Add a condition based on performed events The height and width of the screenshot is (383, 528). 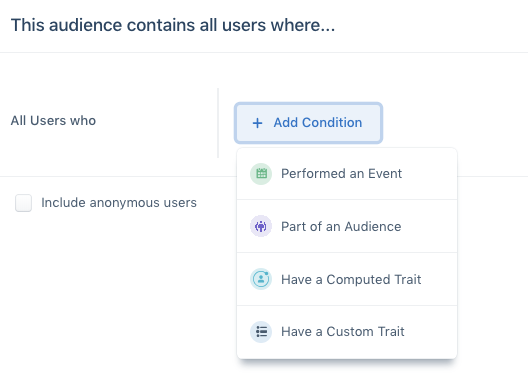click(347, 174)
